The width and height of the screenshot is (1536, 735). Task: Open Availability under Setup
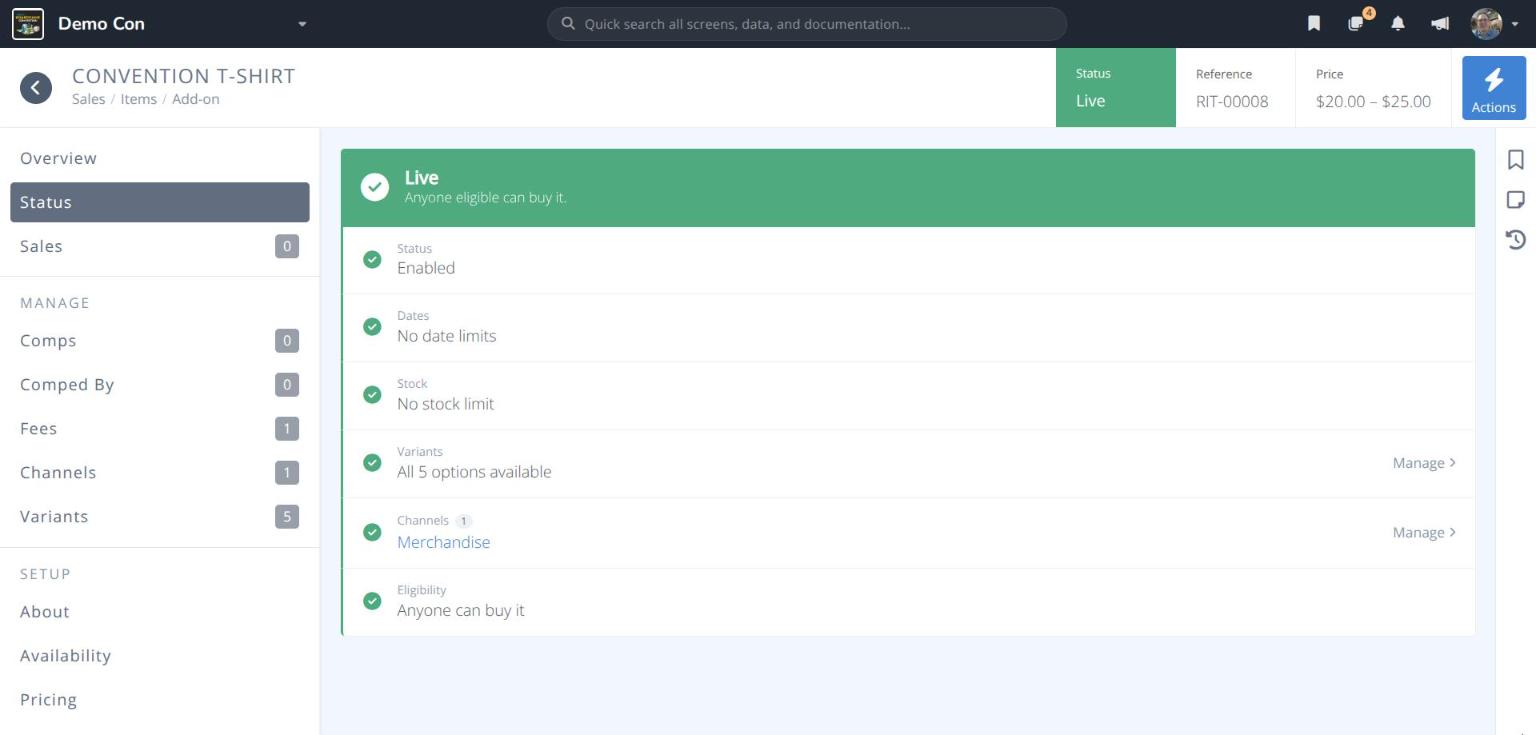click(160, 656)
